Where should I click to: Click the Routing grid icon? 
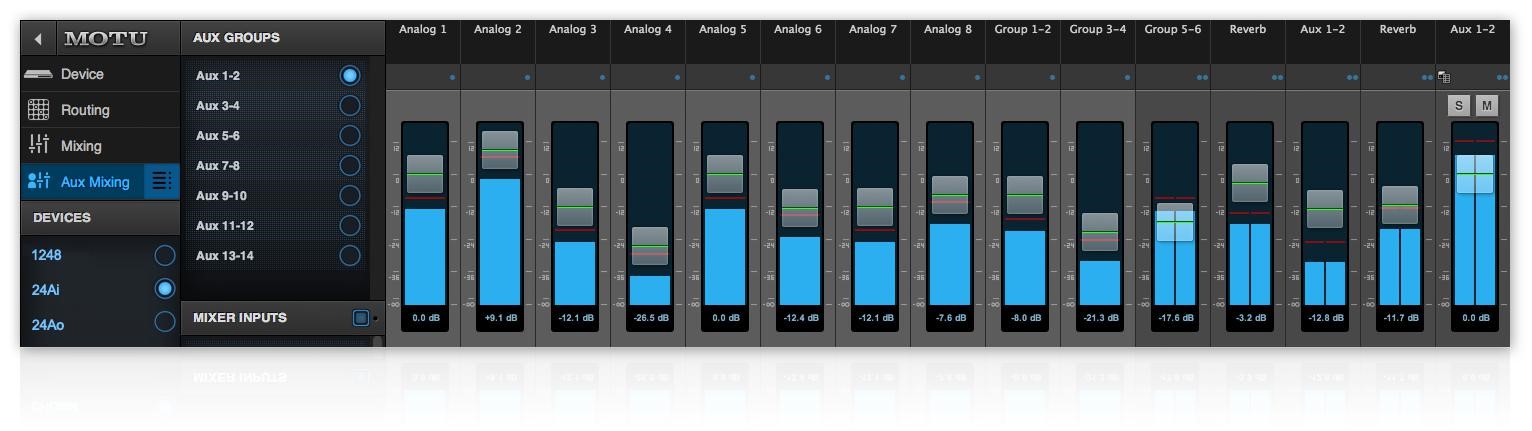coord(38,110)
